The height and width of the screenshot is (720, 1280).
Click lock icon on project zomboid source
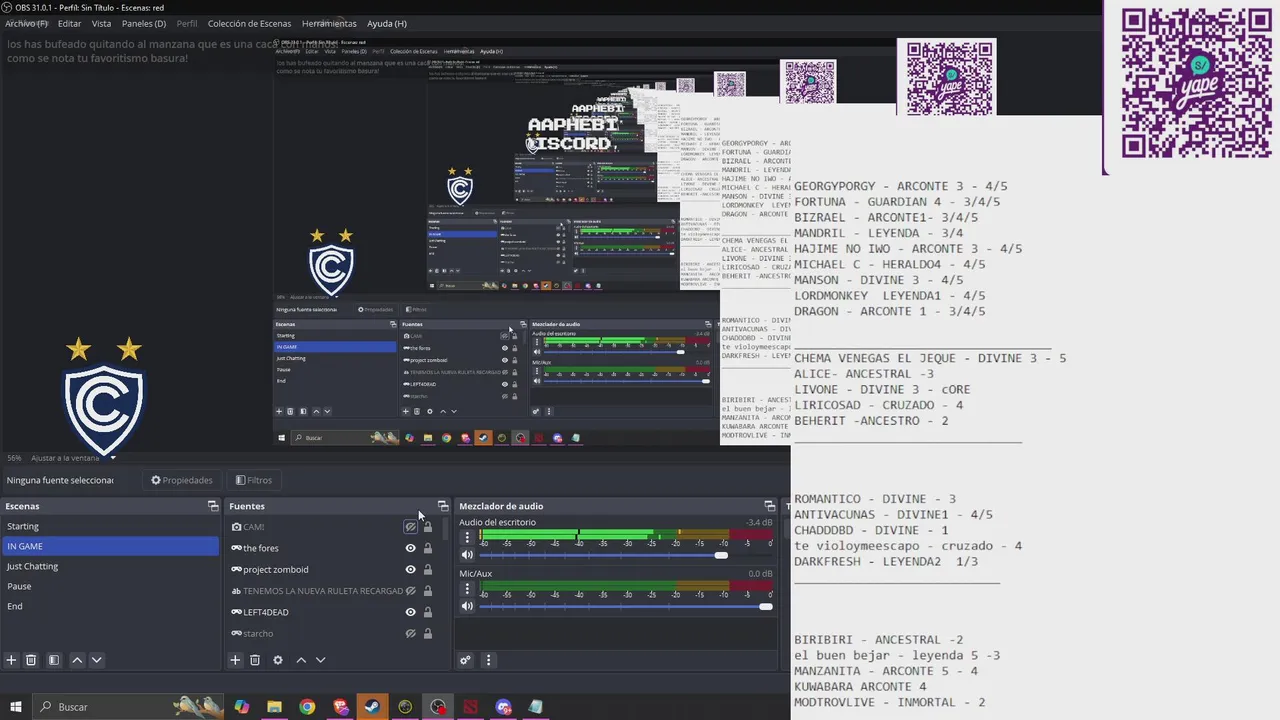coord(428,569)
